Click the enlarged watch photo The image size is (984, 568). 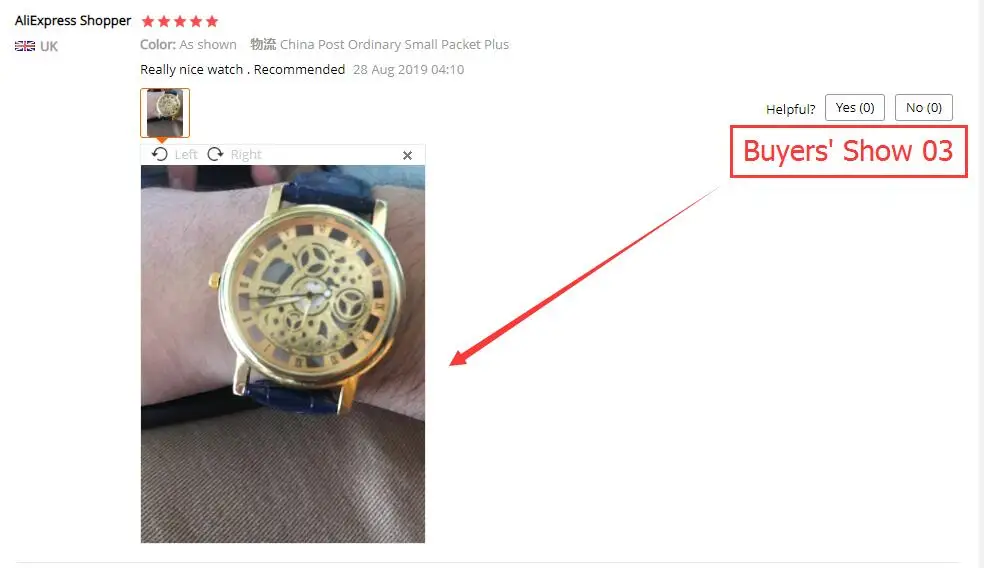pos(282,354)
